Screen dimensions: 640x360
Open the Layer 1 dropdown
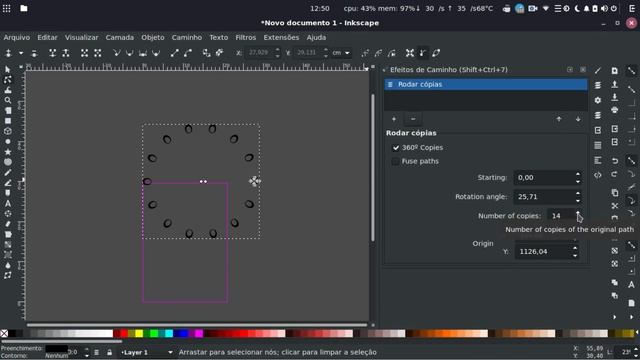147,352
